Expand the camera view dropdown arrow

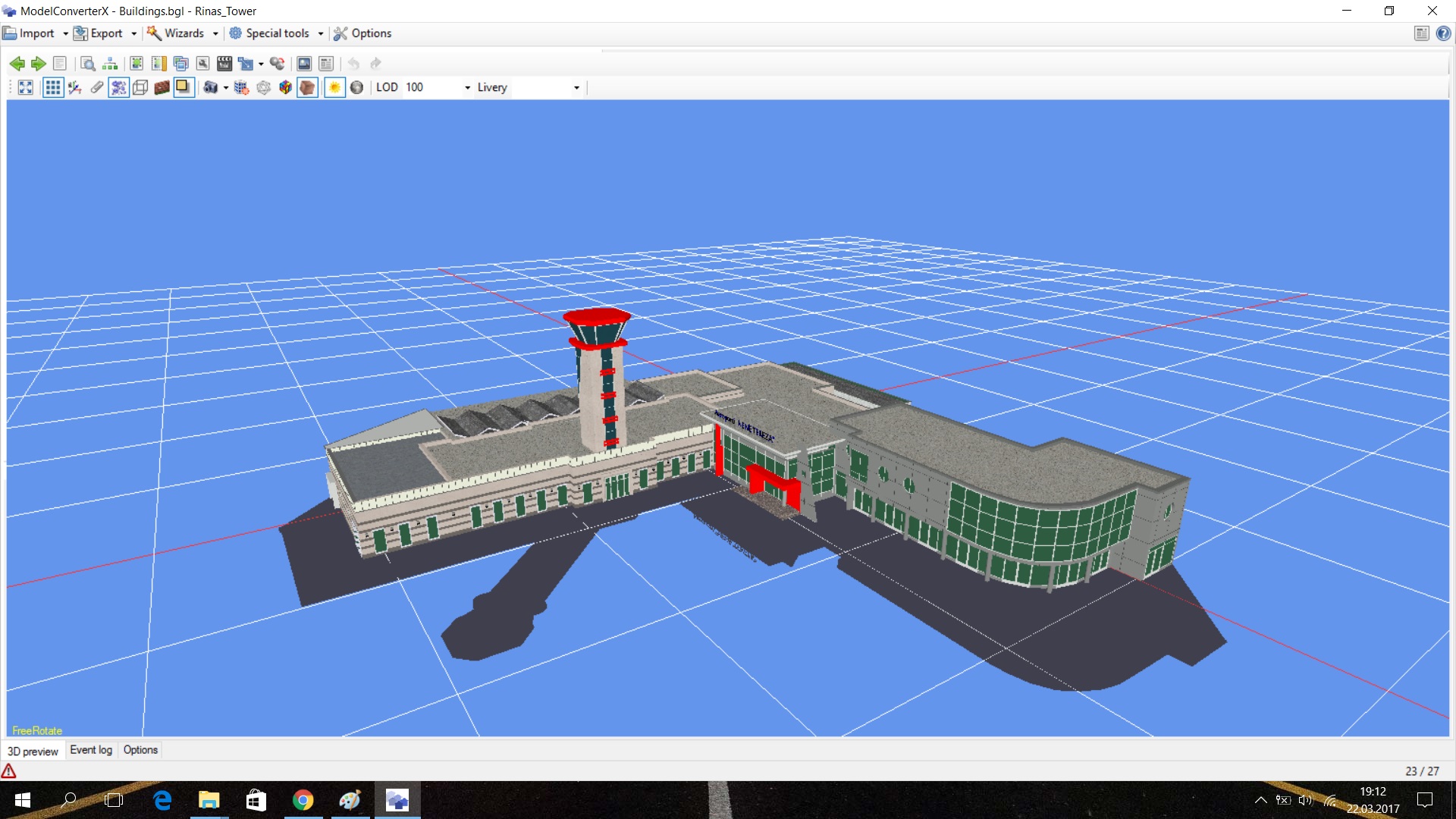coord(226,88)
